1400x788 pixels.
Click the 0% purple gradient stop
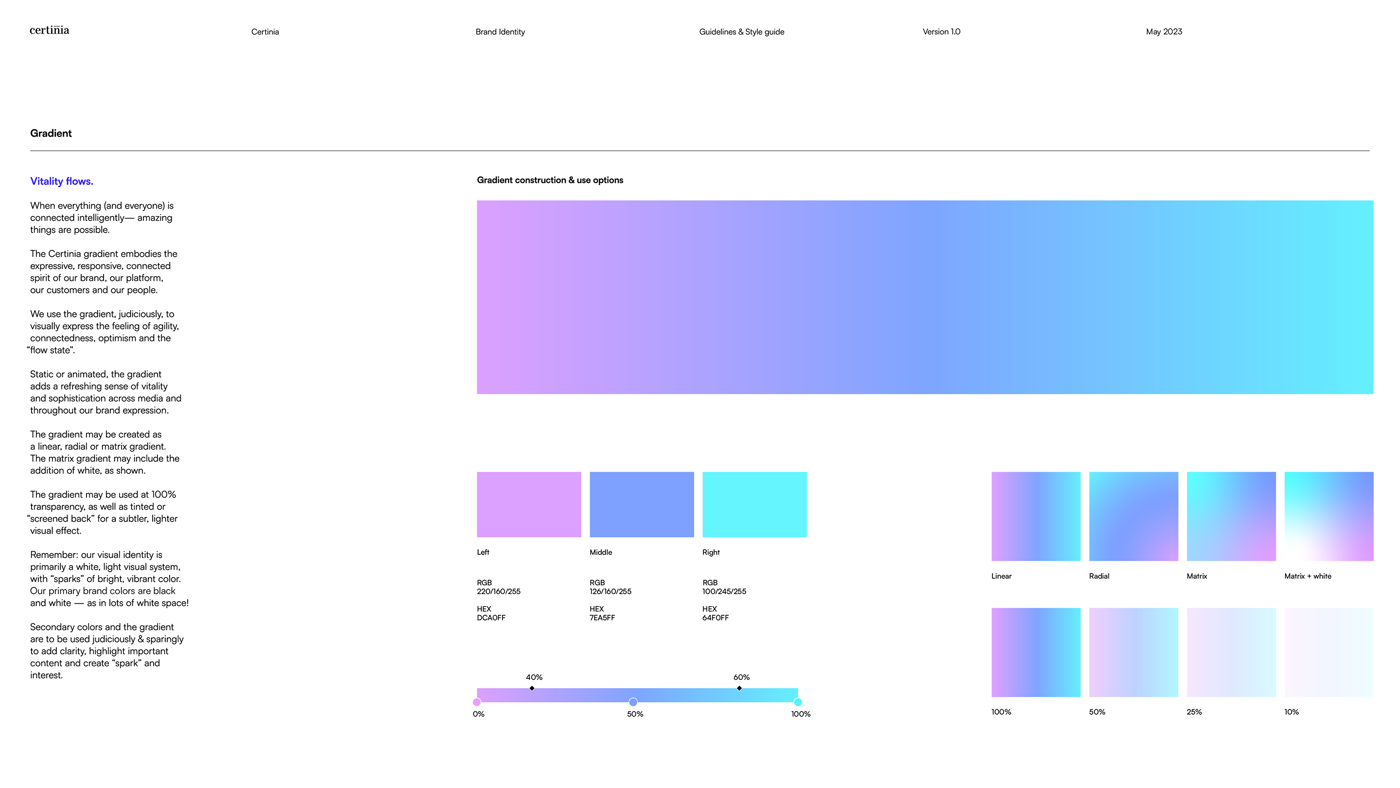click(477, 702)
